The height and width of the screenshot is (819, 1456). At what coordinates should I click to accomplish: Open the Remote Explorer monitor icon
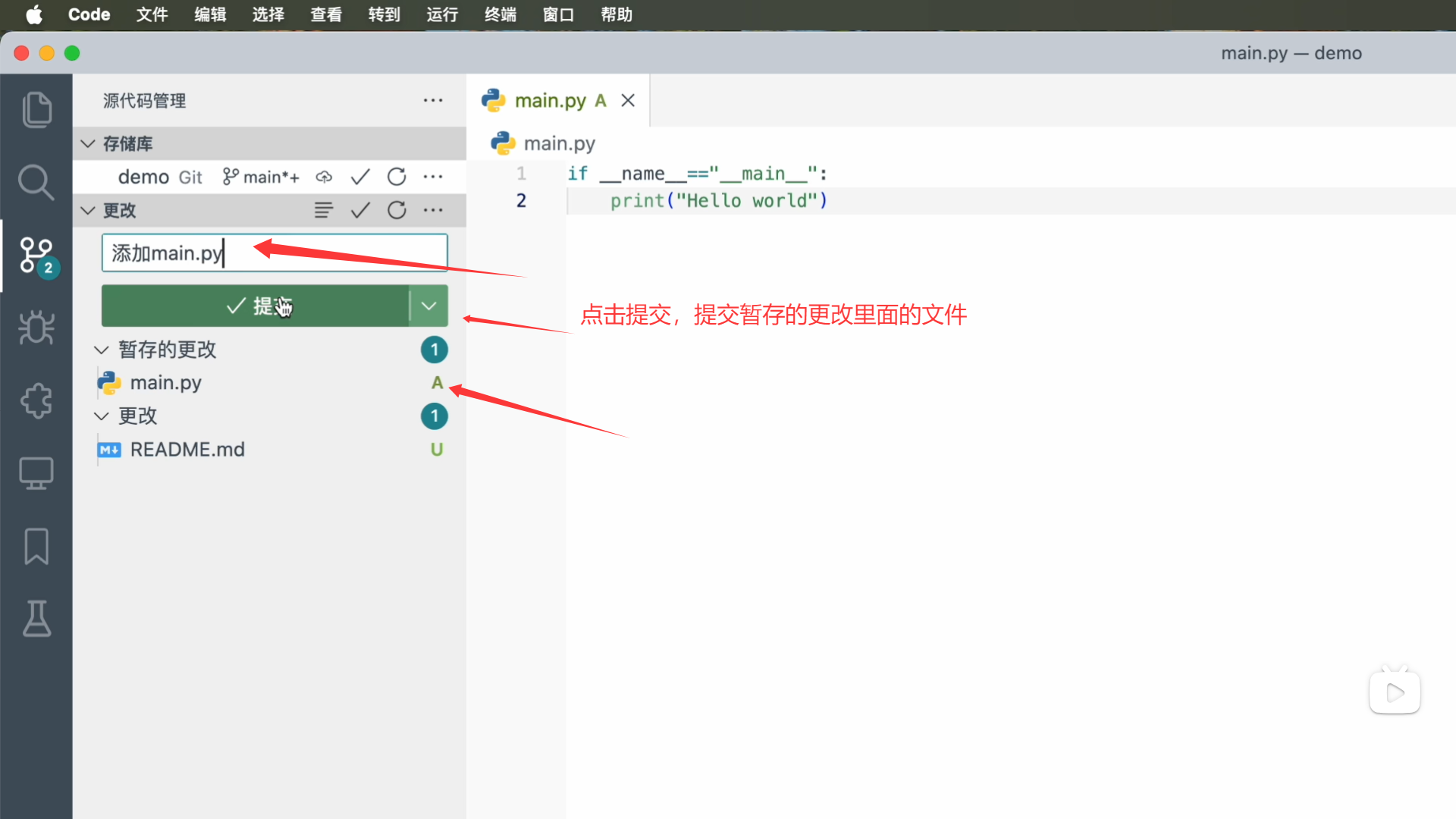coord(36,473)
